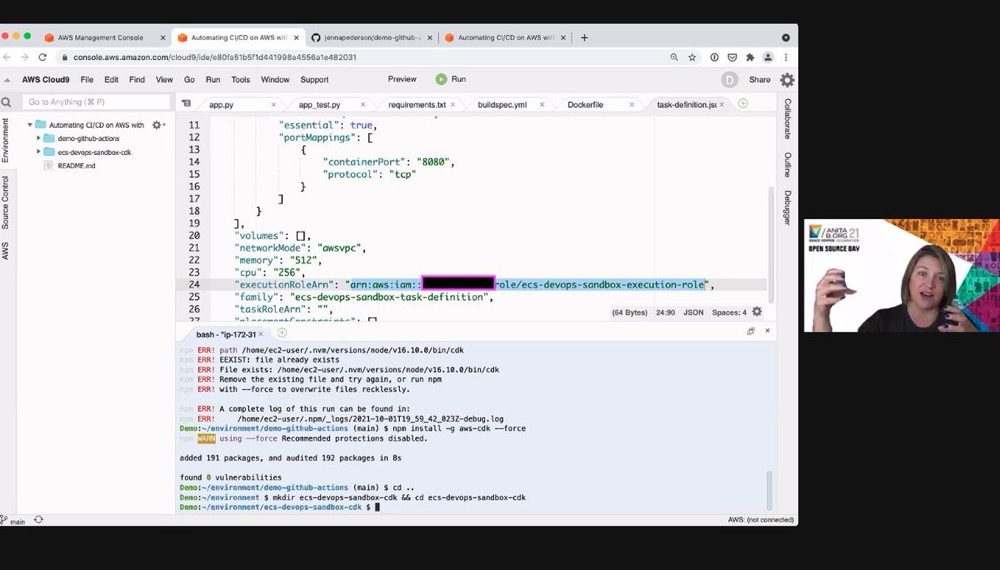The image size is (1000, 570).
Task: Collapse the Cloud9 menu bar arrow
Action: pos(7,80)
